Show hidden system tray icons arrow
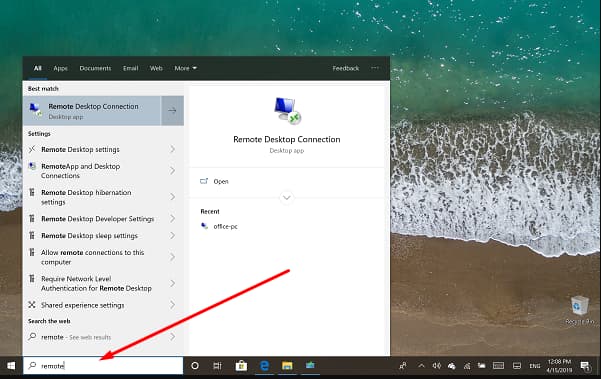This screenshot has height=379, width=601. point(421,366)
